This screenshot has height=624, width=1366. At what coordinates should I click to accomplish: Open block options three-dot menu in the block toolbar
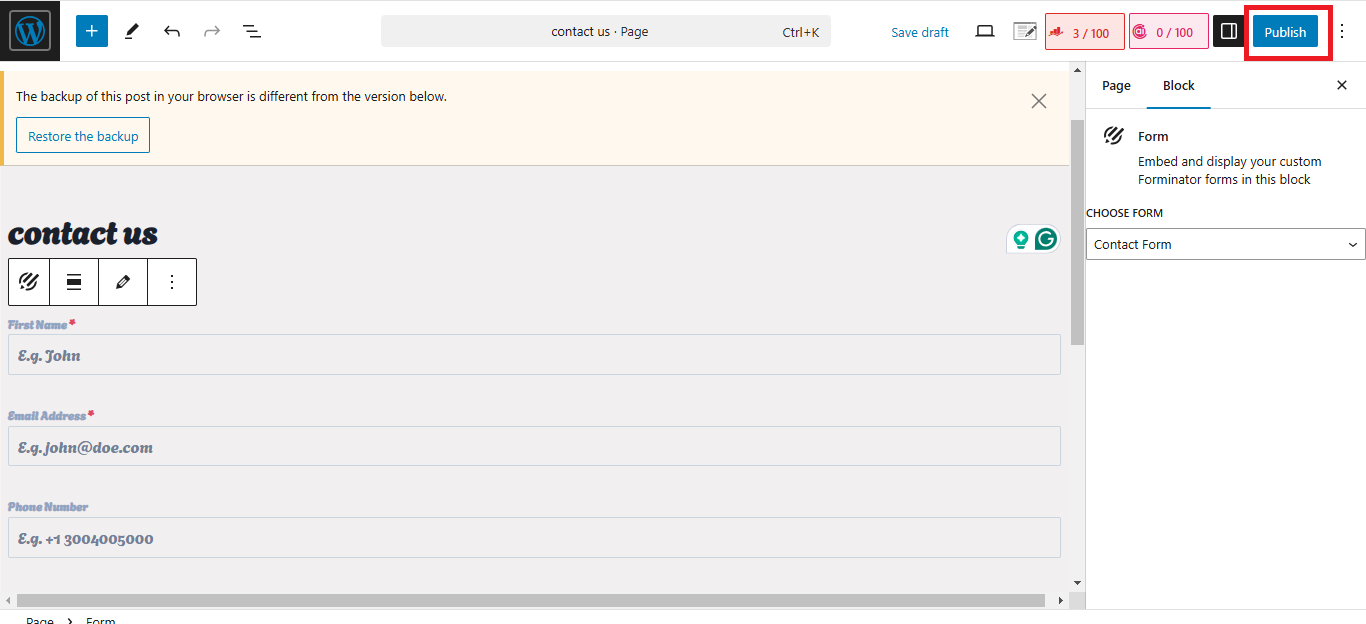pyautogui.click(x=172, y=282)
